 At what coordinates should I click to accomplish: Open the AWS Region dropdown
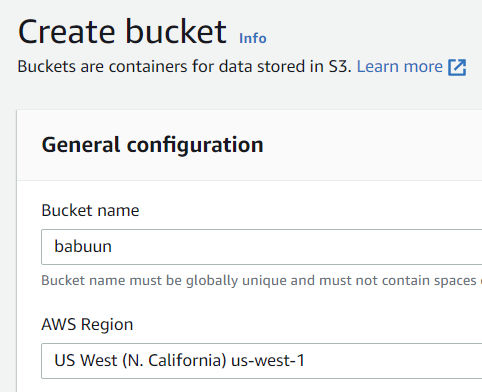(262, 361)
